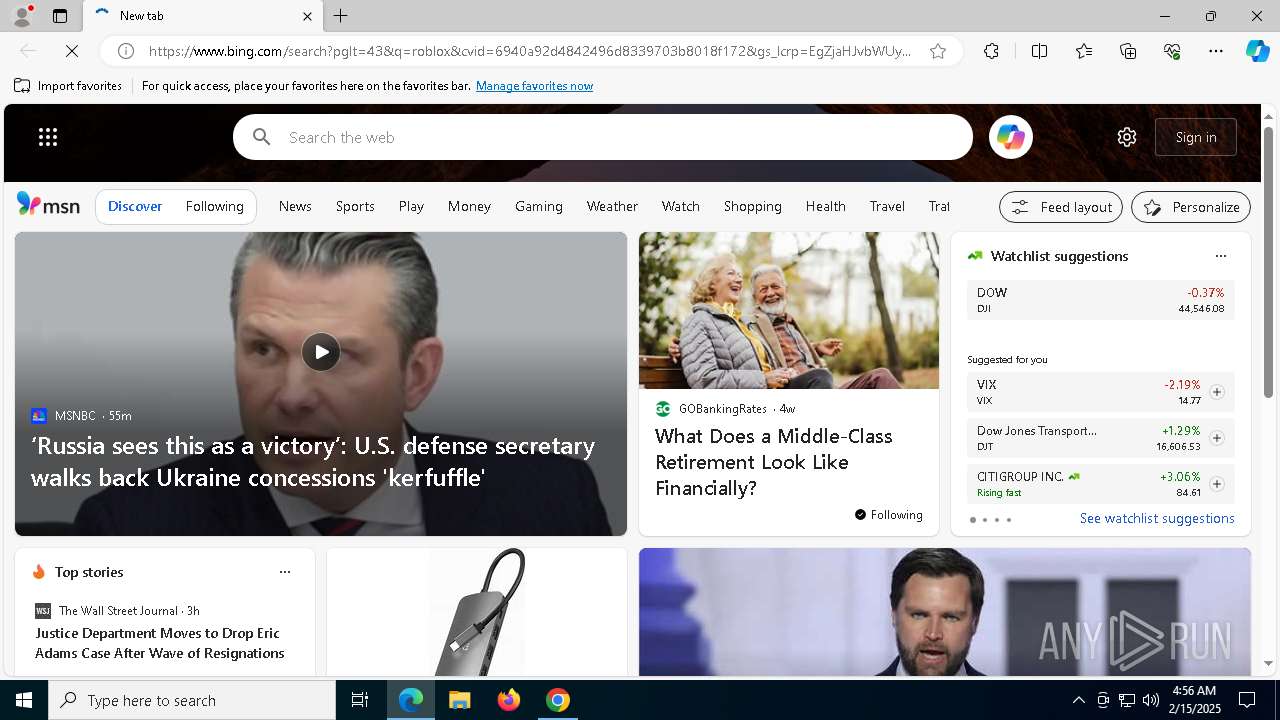Open Weather category

pyautogui.click(x=612, y=206)
